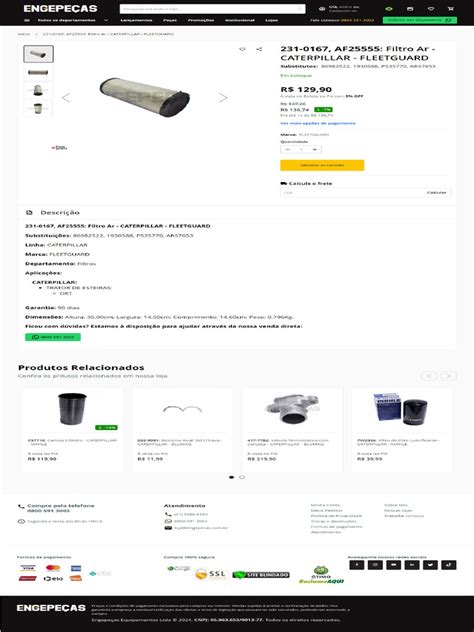474x632 pixels.
Task: Click the yellow Adicionar ao carrinho button
Action: click(322, 165)
